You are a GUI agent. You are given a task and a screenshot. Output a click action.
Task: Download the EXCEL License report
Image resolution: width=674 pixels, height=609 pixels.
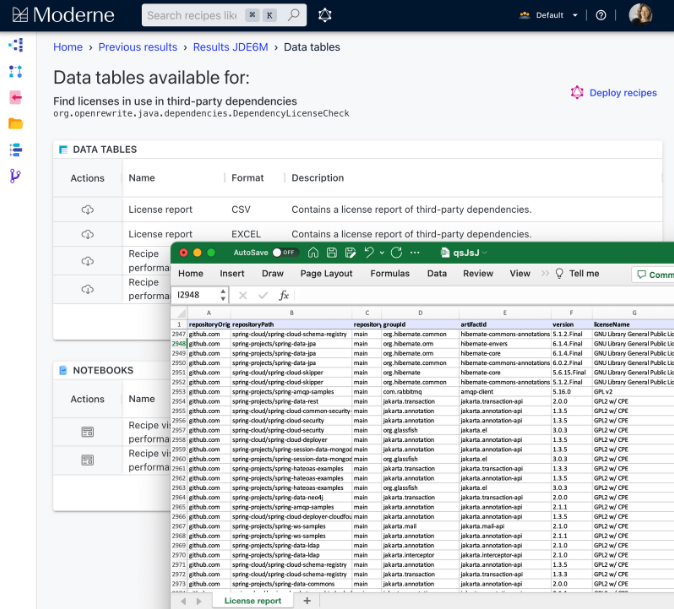pos(88,234)
